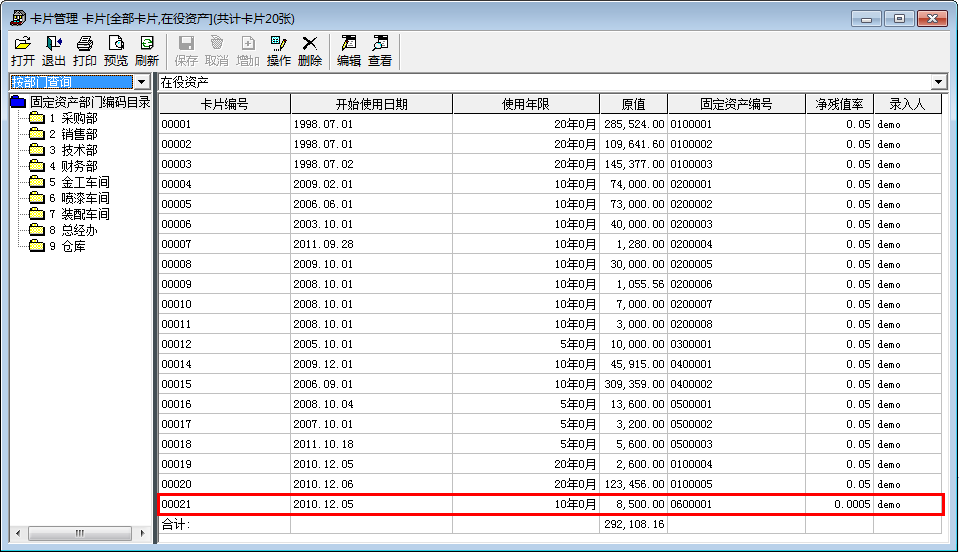Viewport: 959px width, 552px height.
Task: Click original value 73,000.00 in row 00005
Action: click(634, 204)
